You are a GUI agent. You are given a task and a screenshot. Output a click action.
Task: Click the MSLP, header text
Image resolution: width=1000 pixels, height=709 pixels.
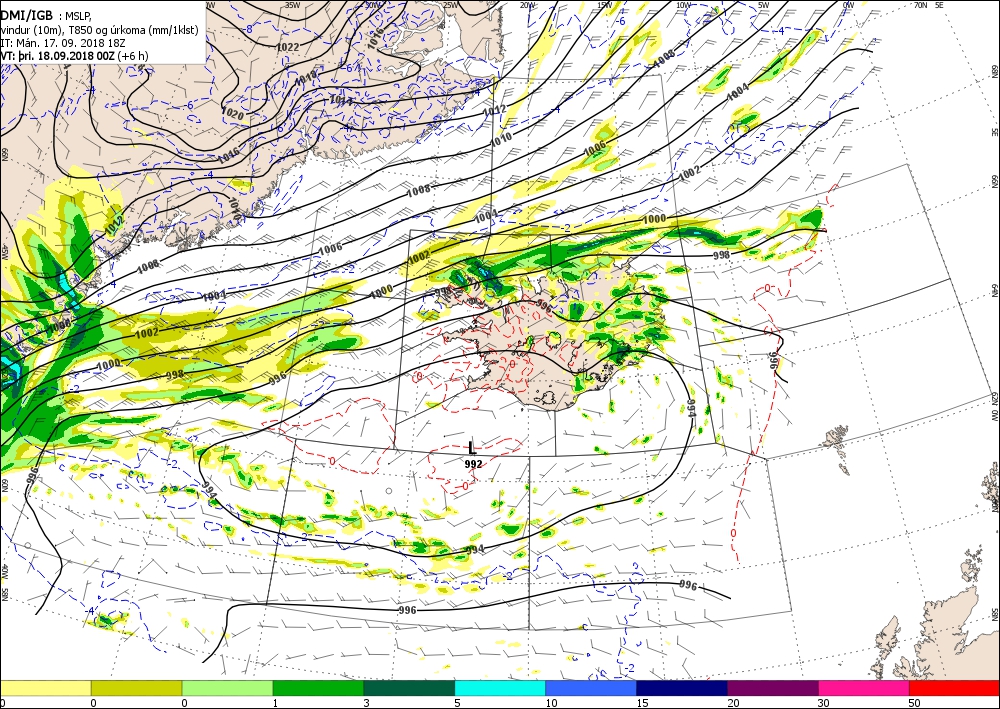tap(78, 16)
